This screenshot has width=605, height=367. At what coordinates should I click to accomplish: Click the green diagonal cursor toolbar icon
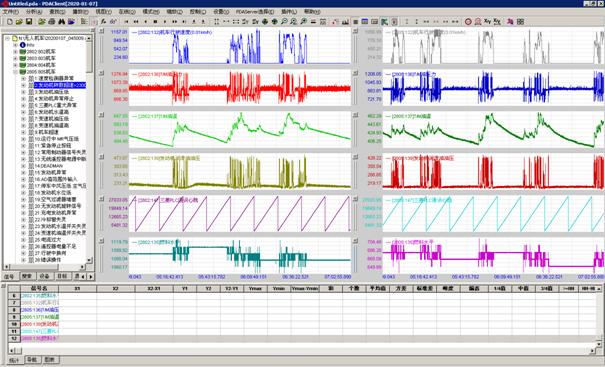[x=384, y=22]
